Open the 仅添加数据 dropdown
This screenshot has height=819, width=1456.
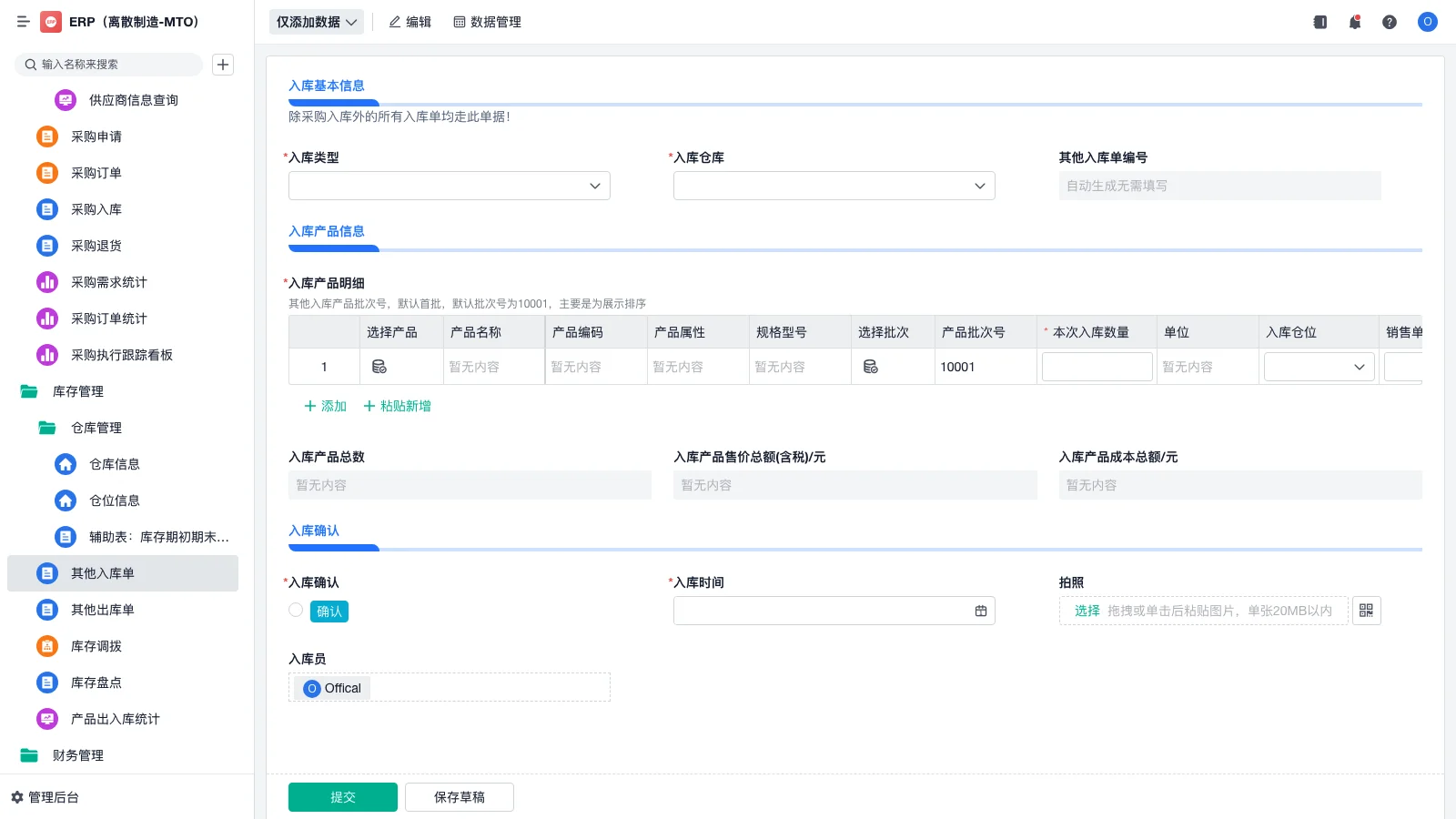(x=316, y=21)
